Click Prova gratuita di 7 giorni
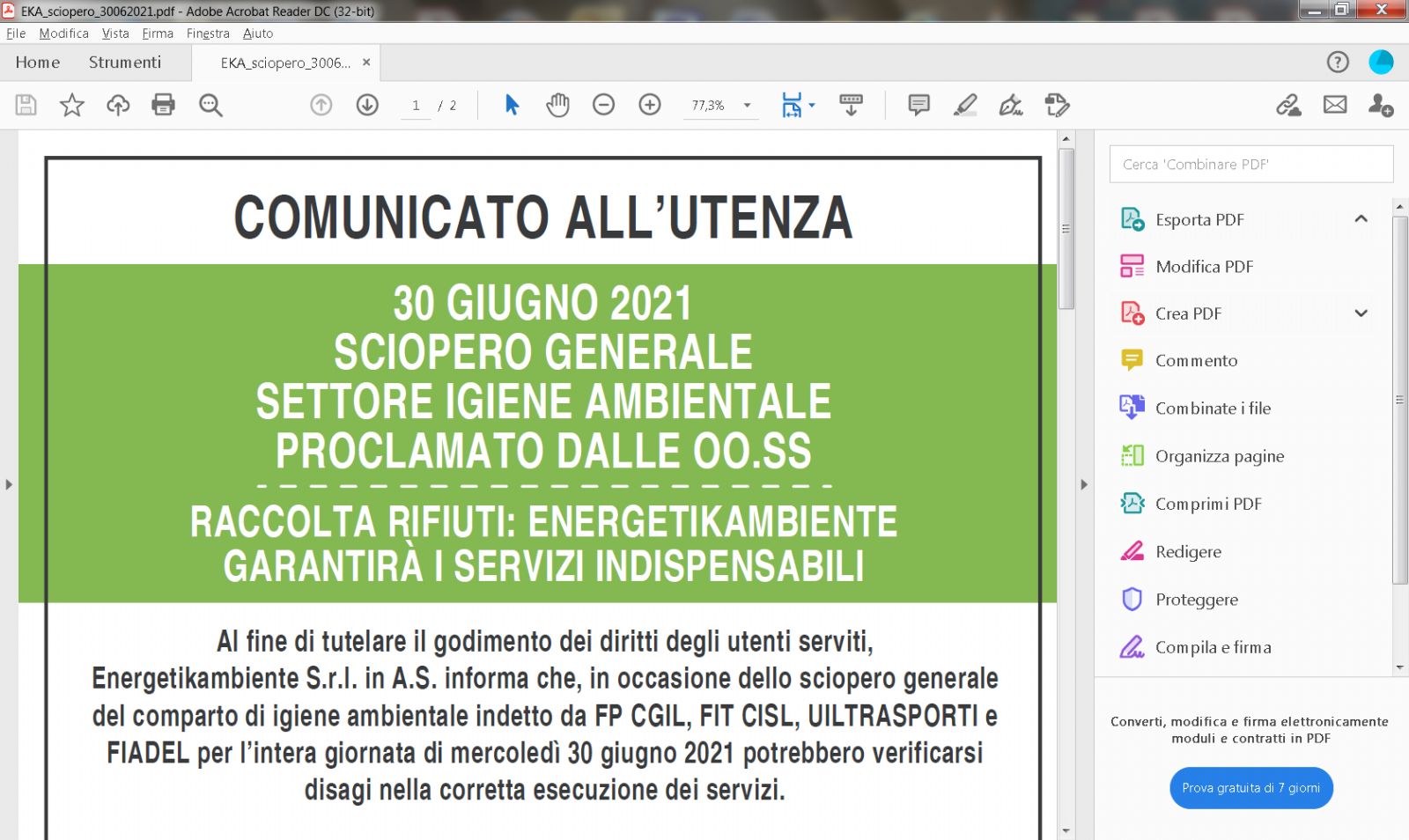The width and height of the screenshot is (1409, 840). 1250,788
